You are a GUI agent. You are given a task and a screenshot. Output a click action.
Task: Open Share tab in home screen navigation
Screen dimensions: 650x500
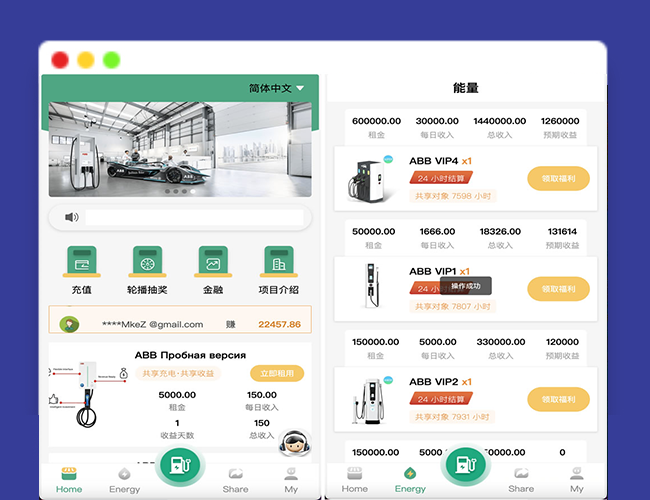coord(236,479)
